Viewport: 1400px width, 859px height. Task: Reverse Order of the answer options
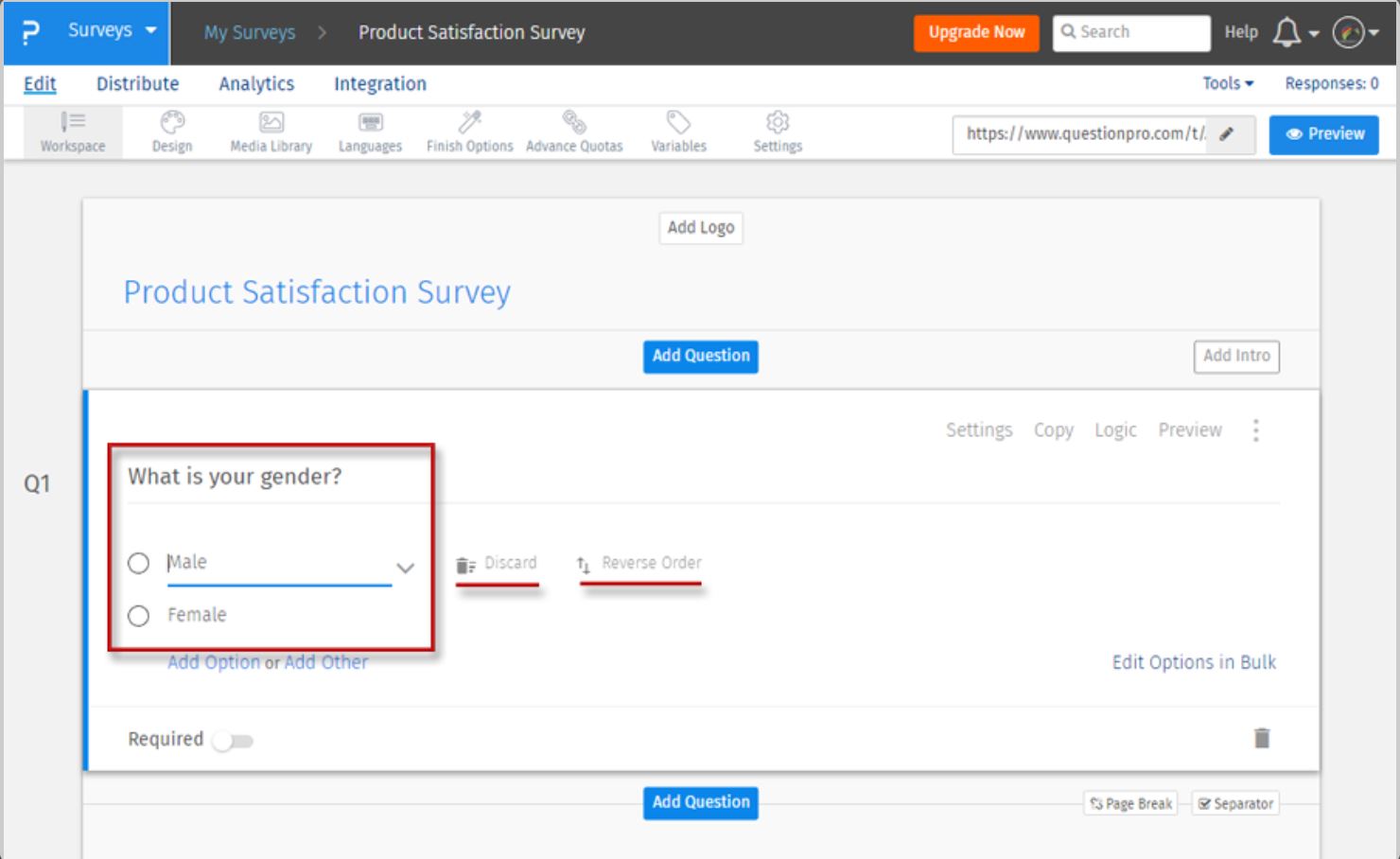[x=638, y=563]
